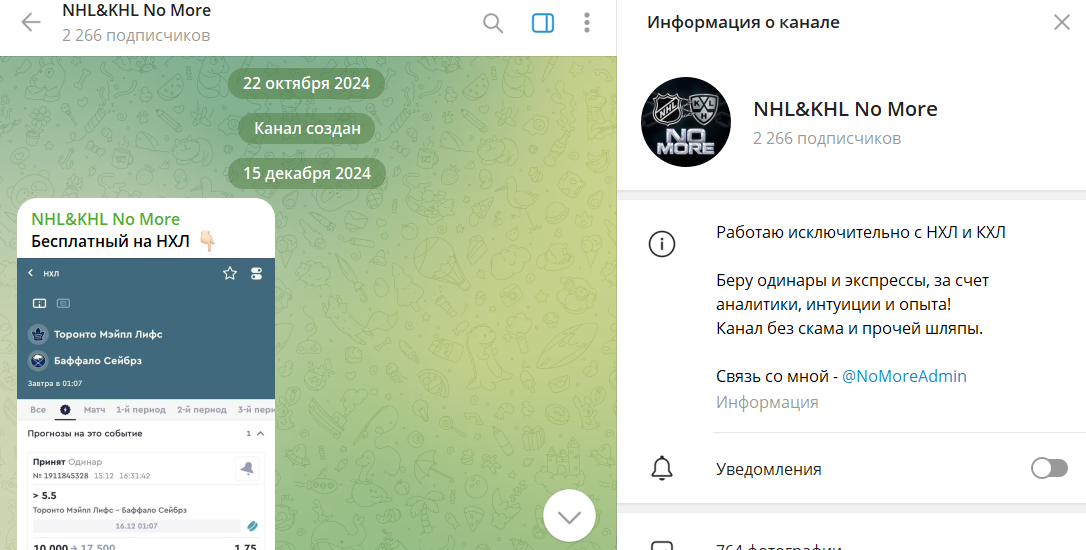Click the NHL&KHL No More channel avatar

(685, 122)
